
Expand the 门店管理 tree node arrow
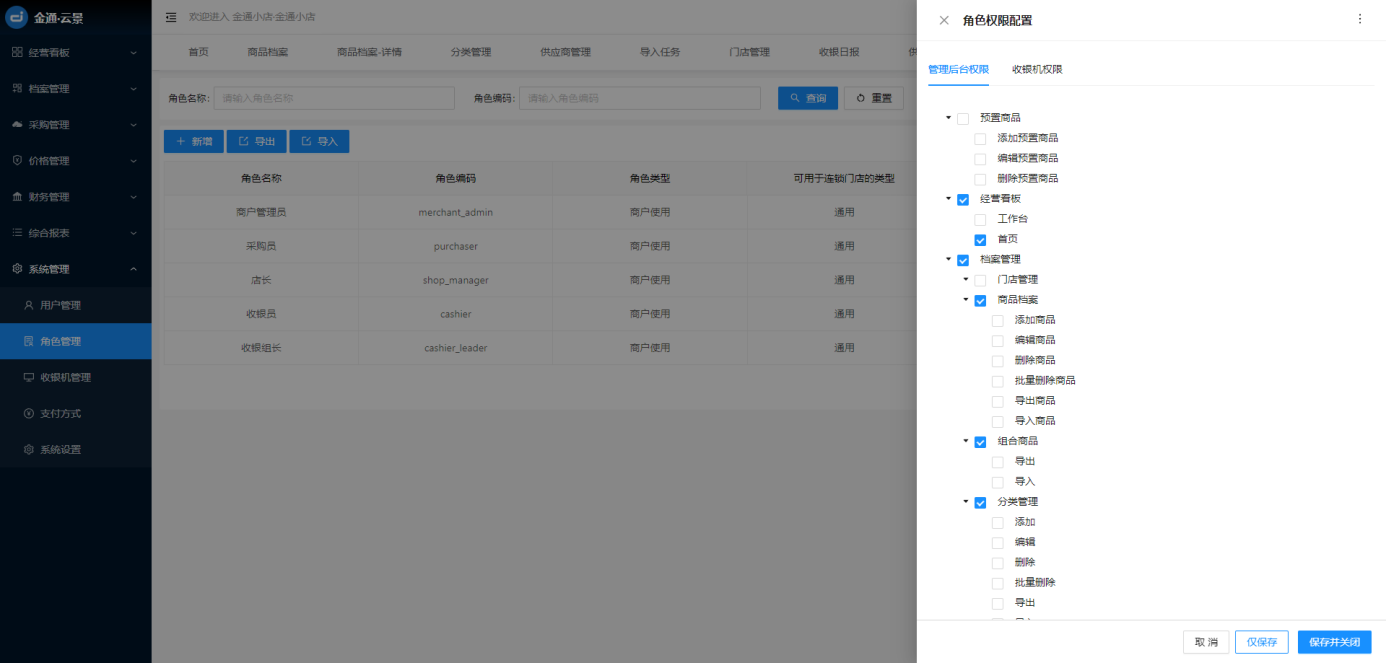[x=965, y=280]
